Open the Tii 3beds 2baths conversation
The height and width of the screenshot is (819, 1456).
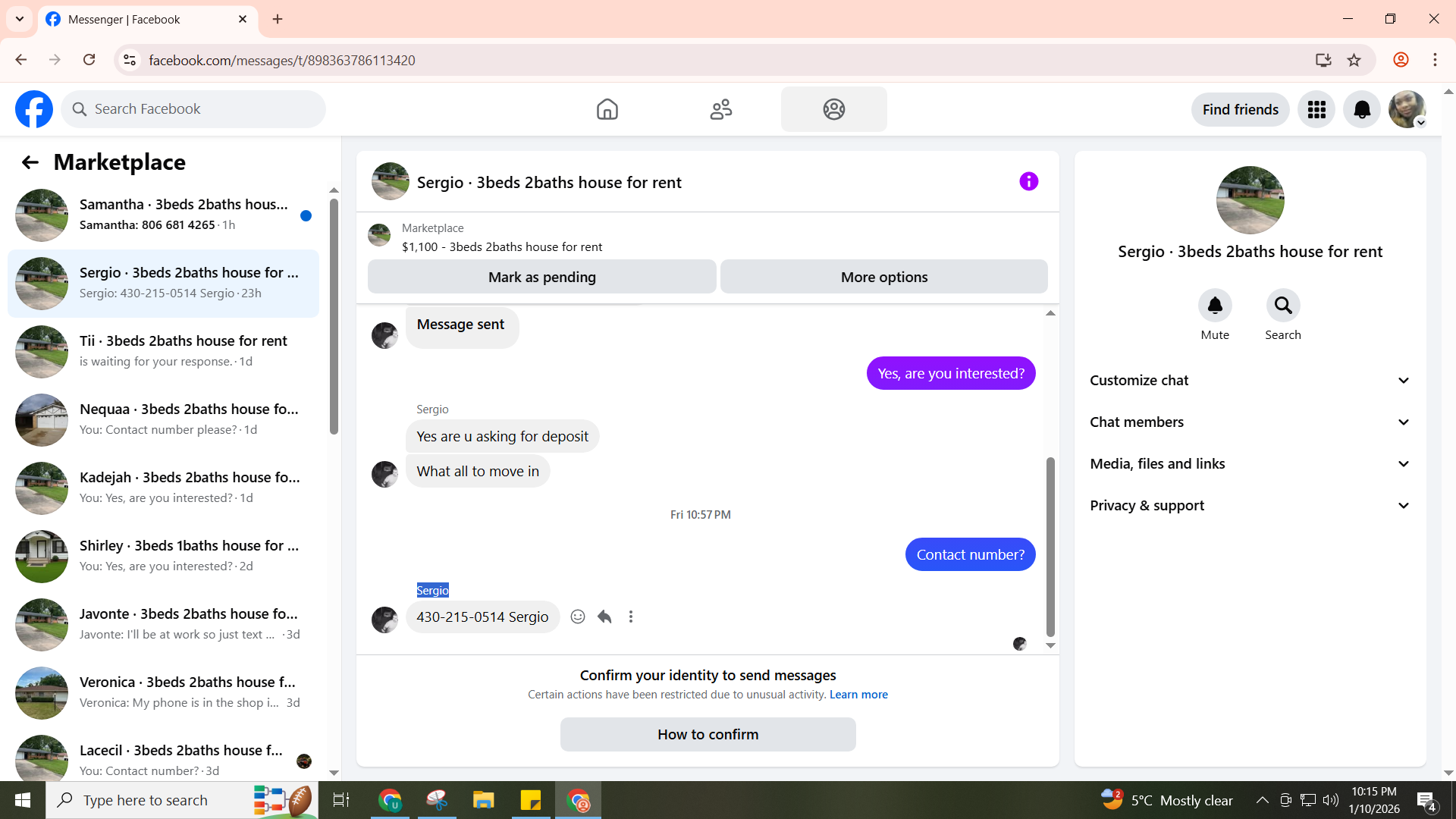(x=163, y=352)
